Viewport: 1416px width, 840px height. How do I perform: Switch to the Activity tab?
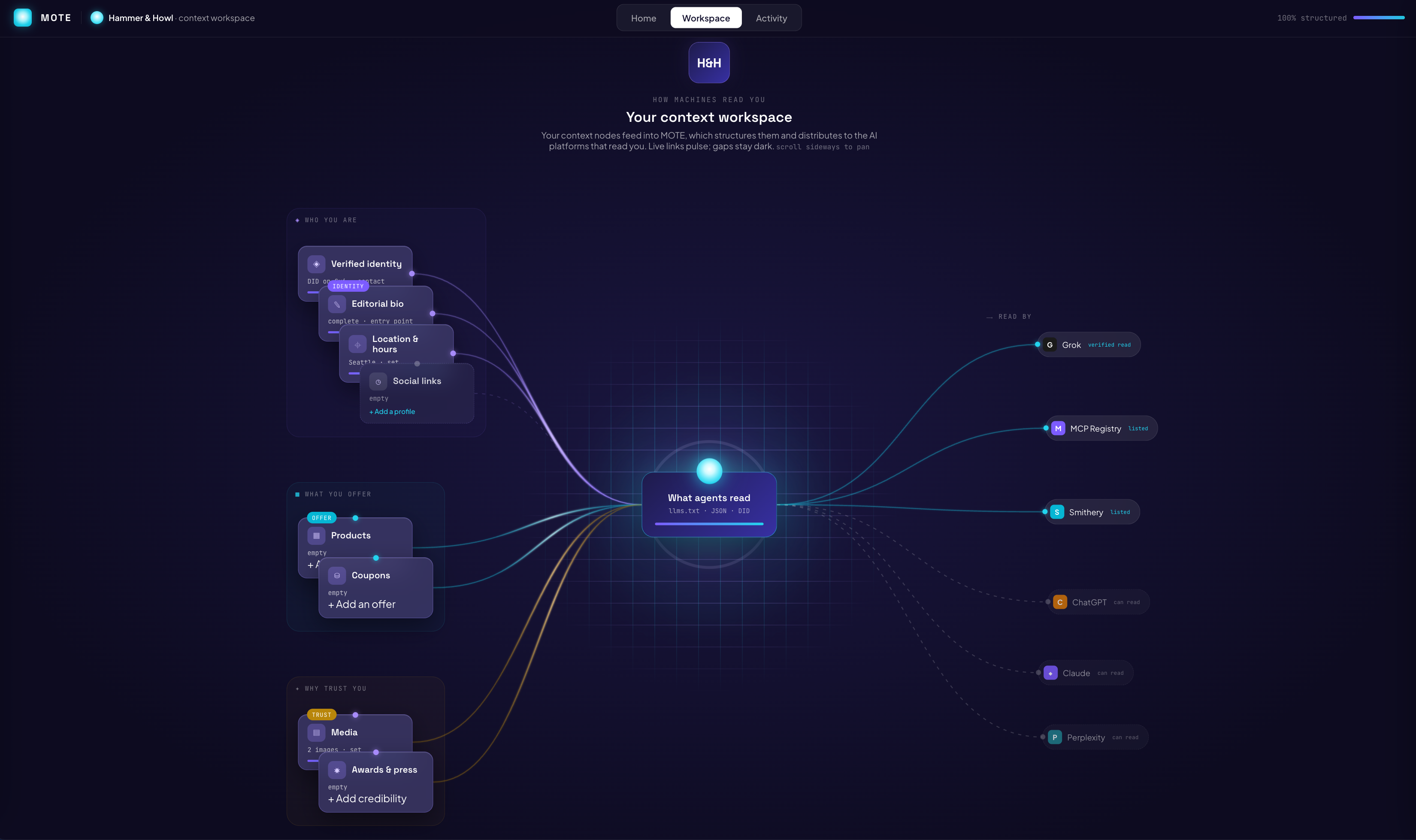(771, 18)
